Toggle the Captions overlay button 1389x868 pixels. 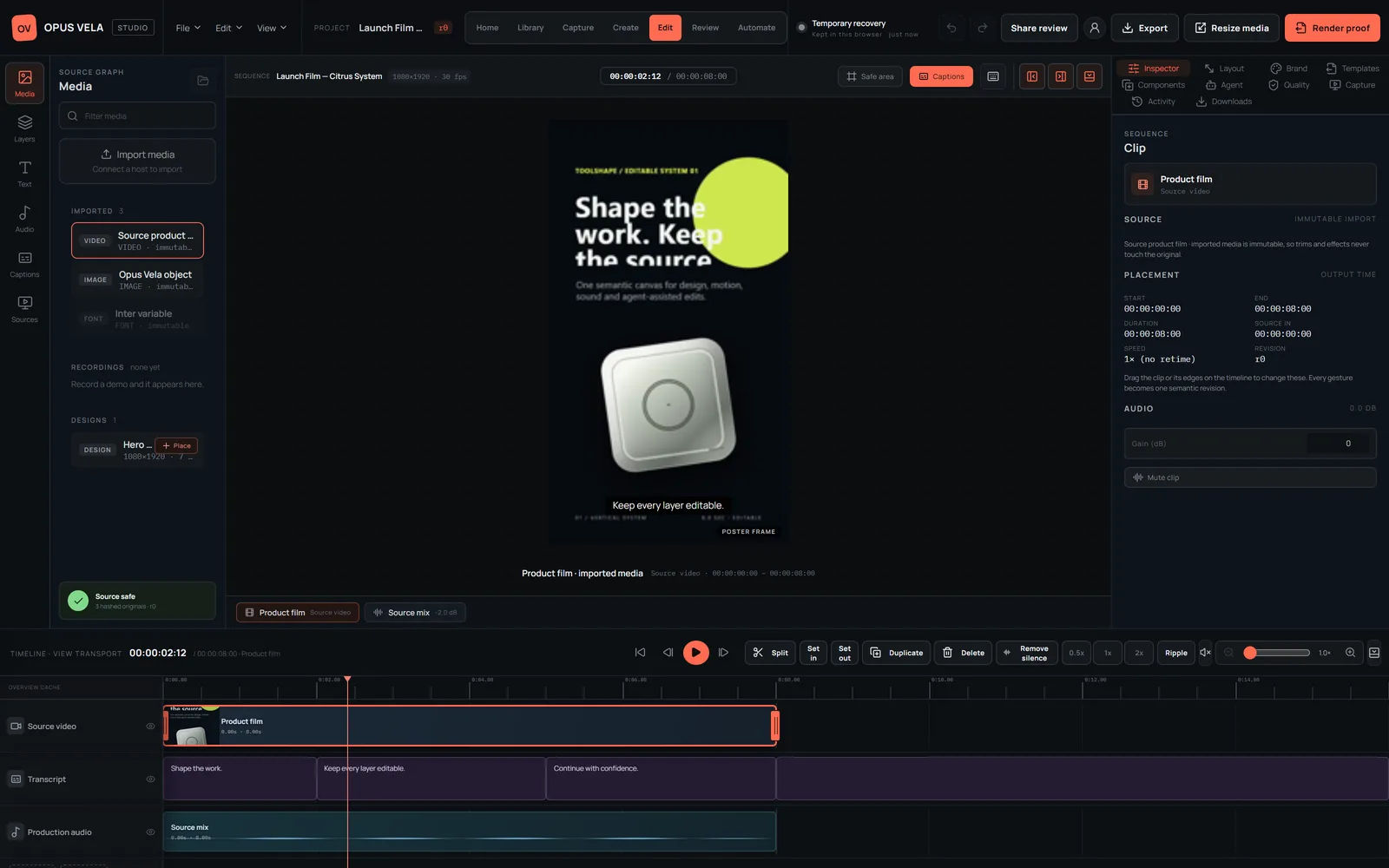click(941, 76)
